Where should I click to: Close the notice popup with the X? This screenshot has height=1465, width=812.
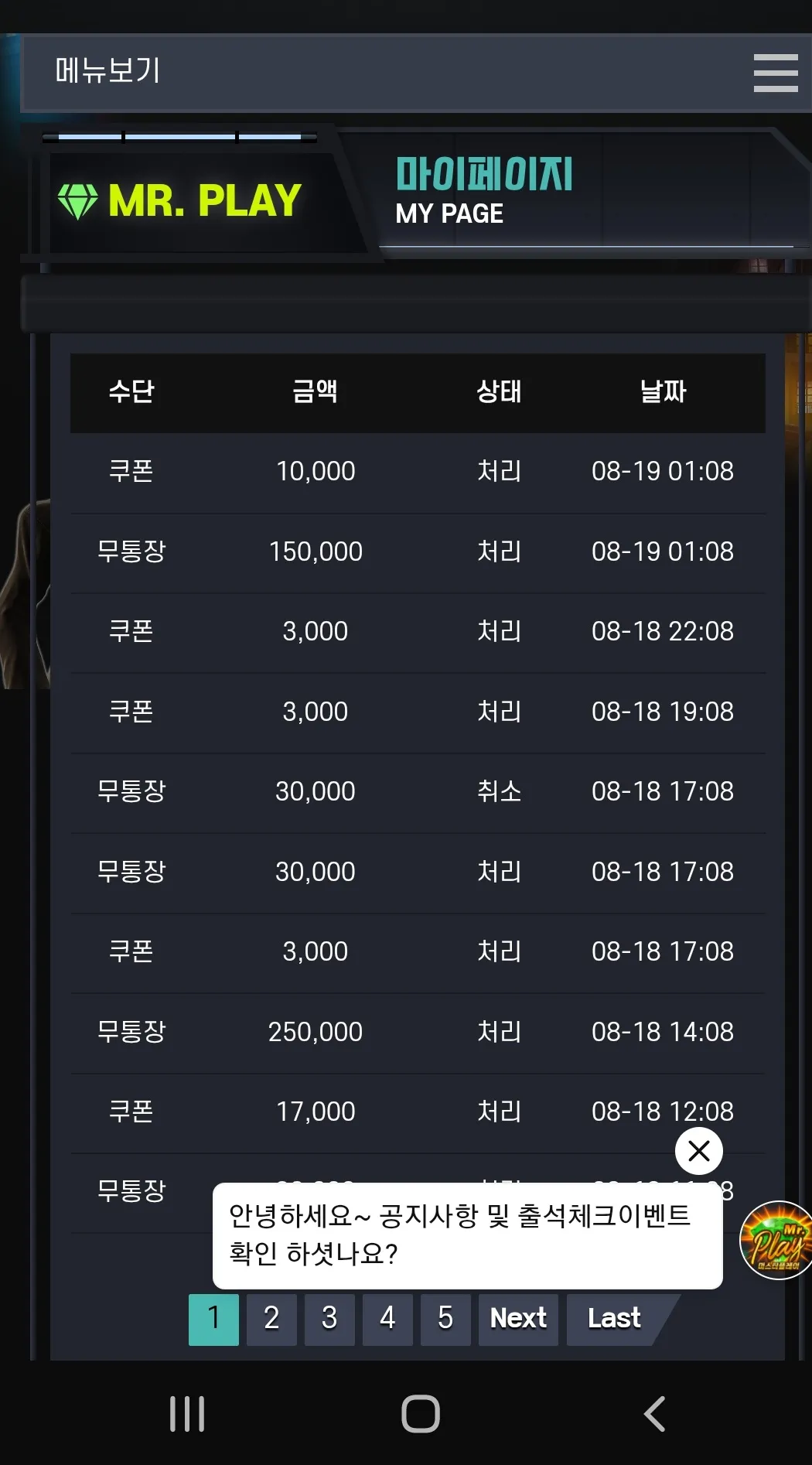(699, 1151)
